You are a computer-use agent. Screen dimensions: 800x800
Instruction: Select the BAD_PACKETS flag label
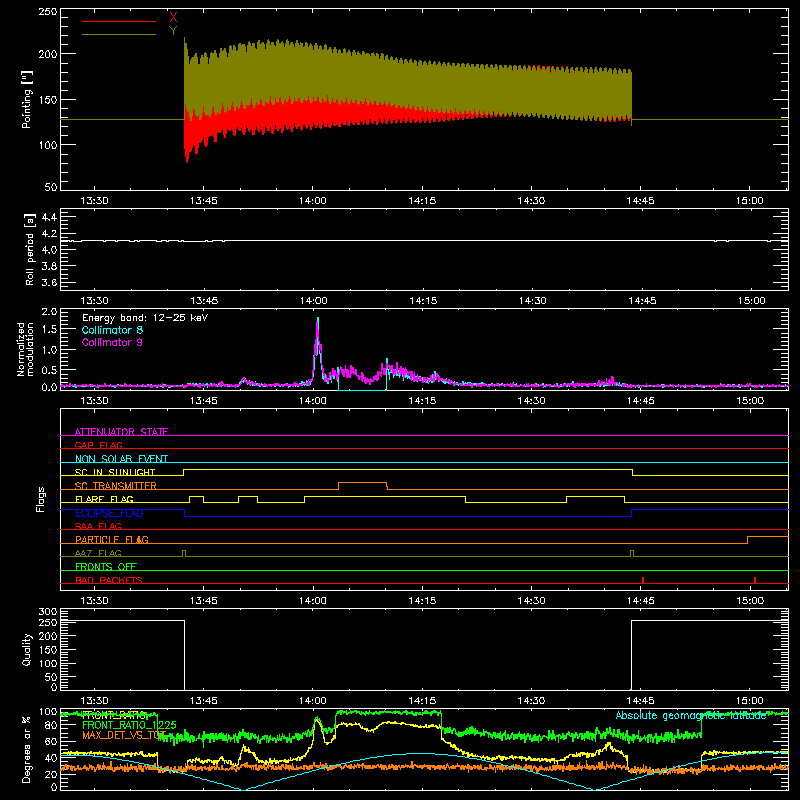click(109, 580)
